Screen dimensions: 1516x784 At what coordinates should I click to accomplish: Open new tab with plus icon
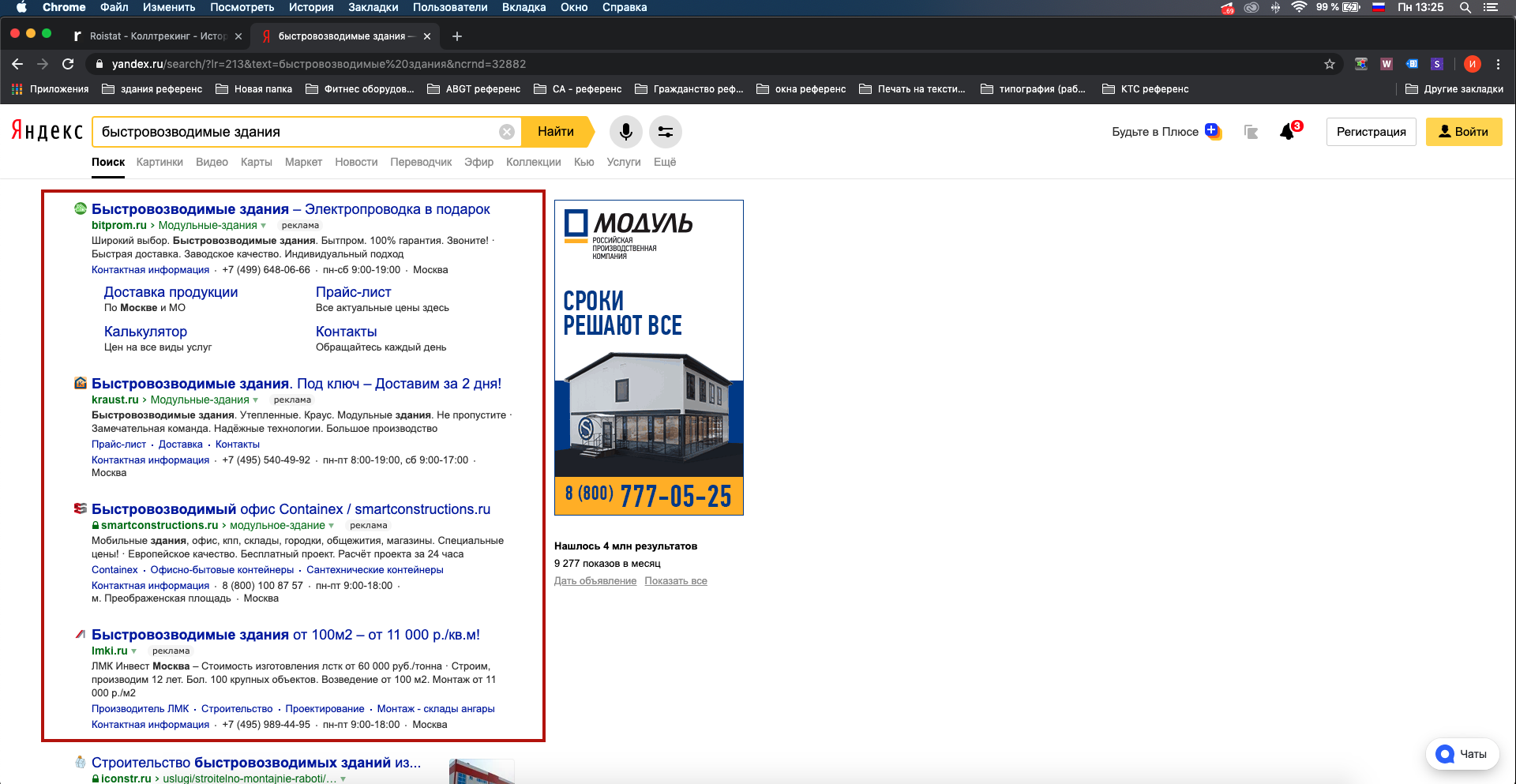pos(457,36)
